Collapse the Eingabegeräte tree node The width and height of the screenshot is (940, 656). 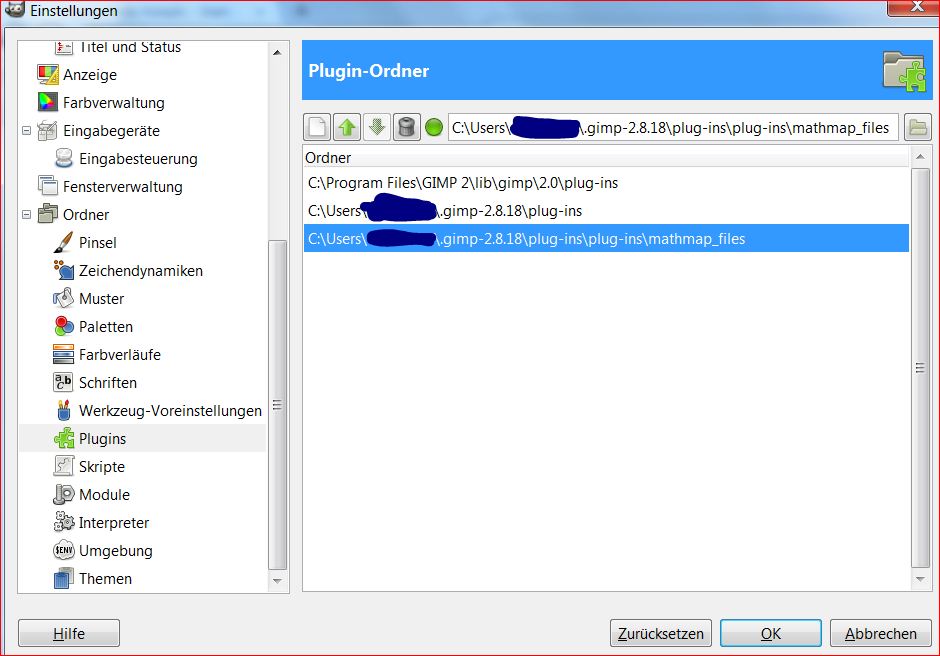(x=26, y=130)
